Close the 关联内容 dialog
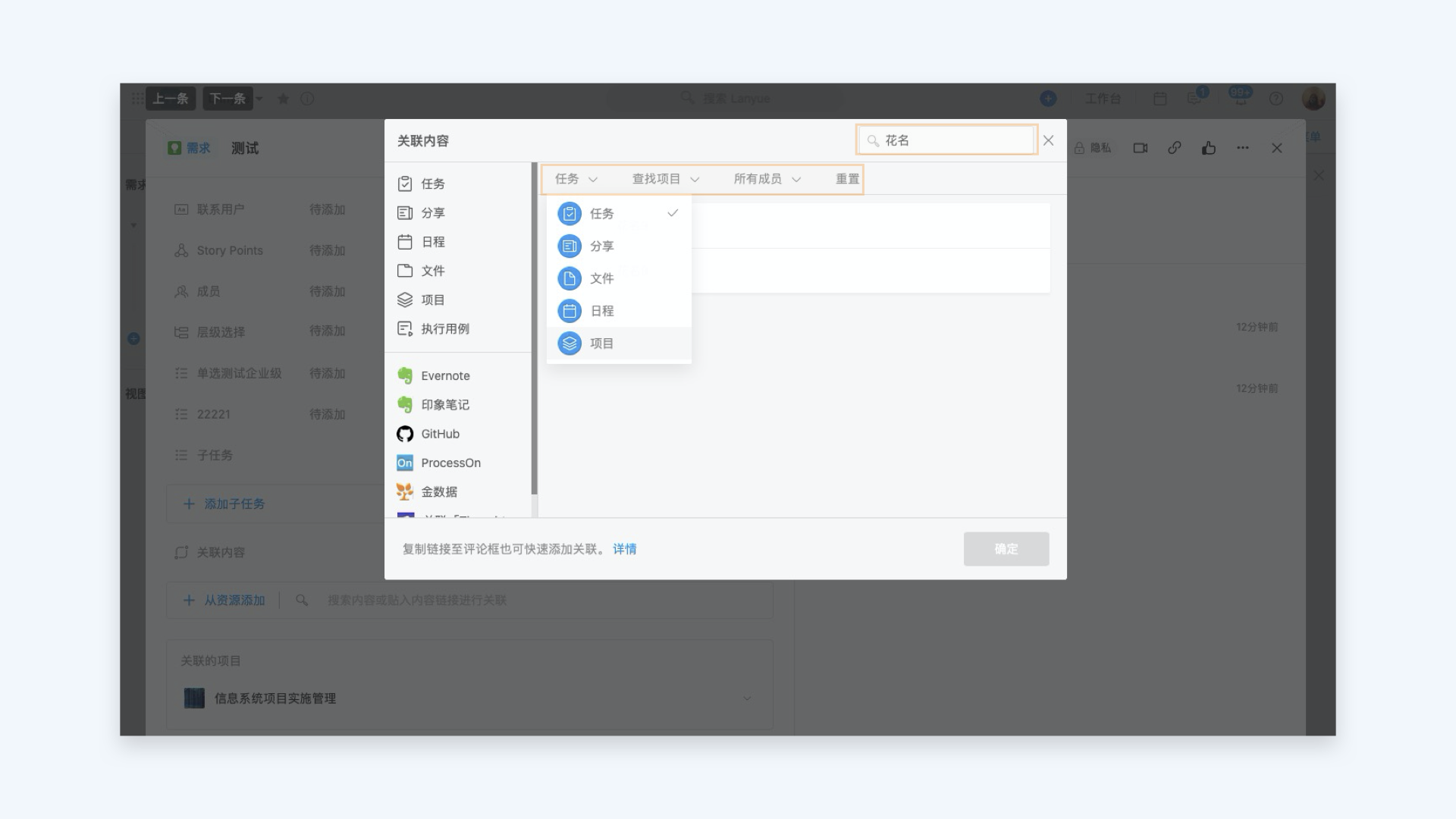Screen dimensions: 1456x819 click(1048, 140)
